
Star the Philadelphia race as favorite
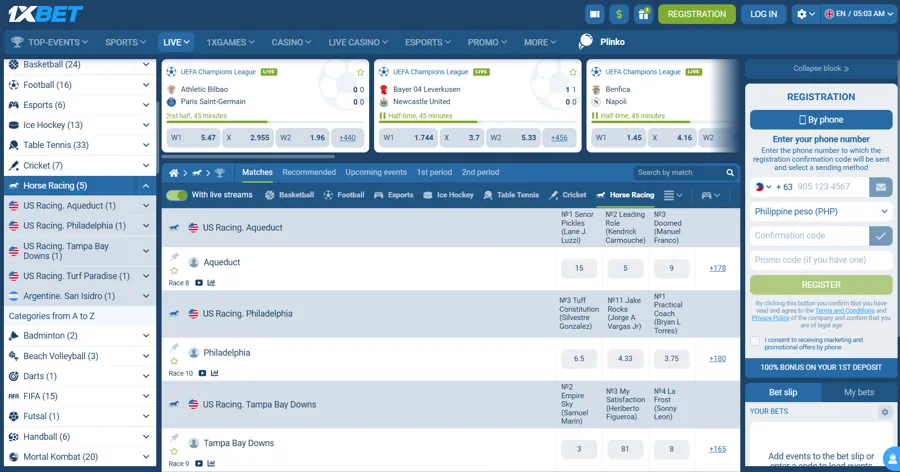174,361
